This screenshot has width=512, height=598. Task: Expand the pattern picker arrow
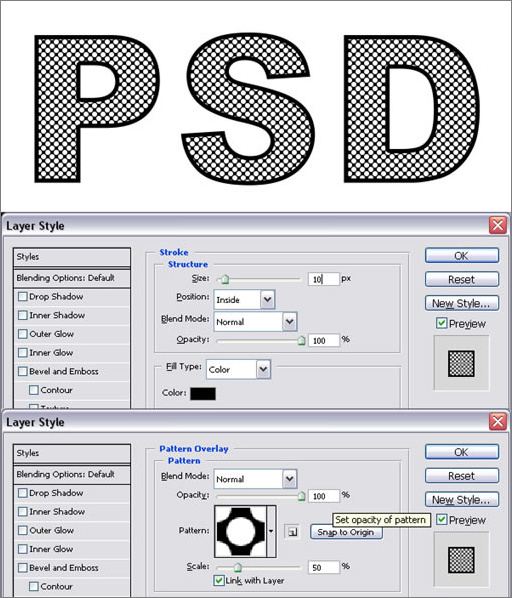[x=271, y=531]
